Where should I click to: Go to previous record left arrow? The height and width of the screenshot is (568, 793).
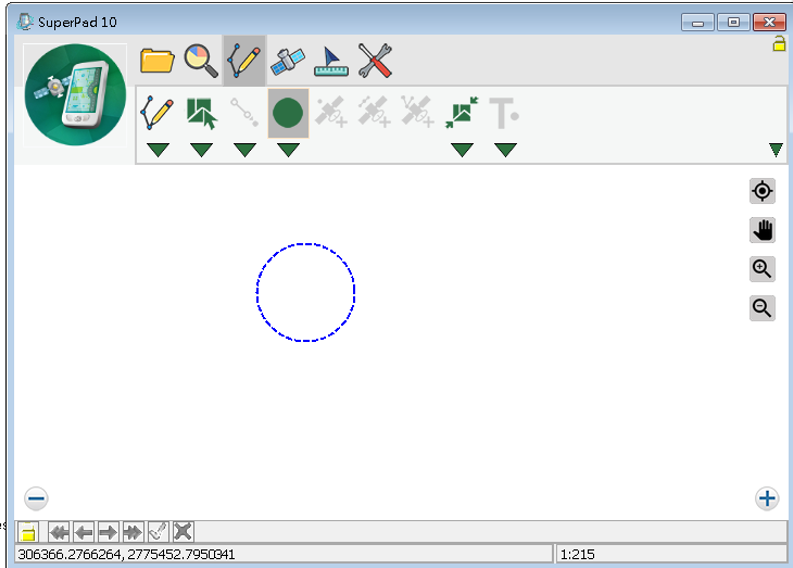[x=83, y=532]
